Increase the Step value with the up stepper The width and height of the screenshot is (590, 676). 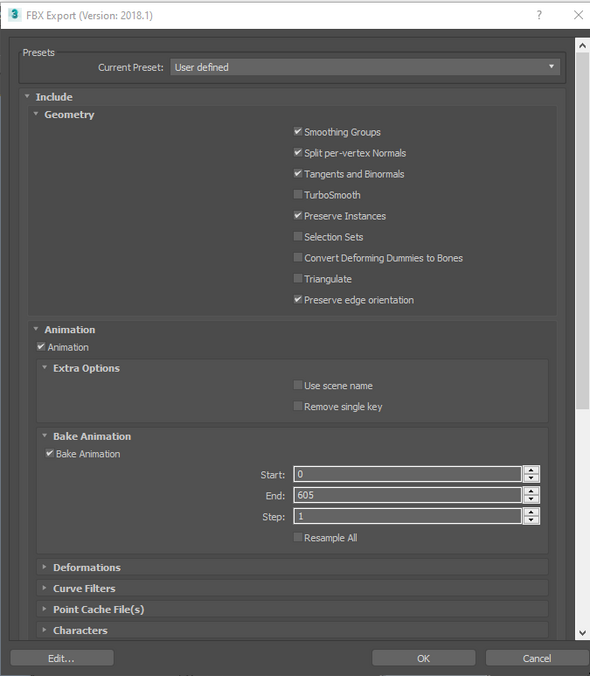[x=531, y=512]
